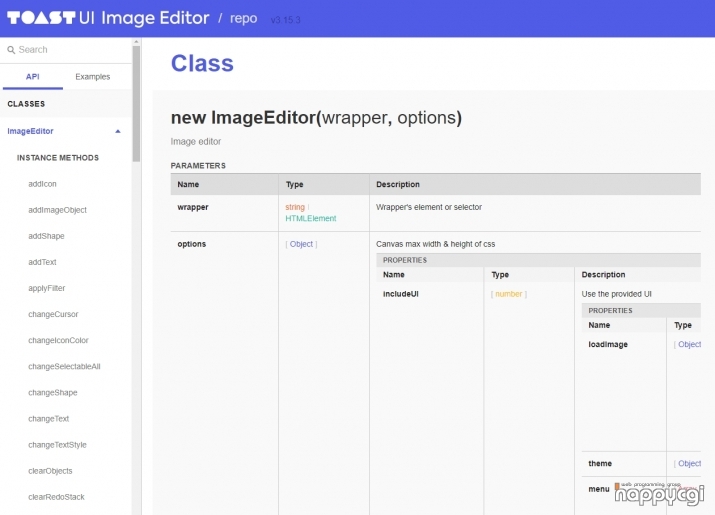Click the new ImageEditor constructor heading
Screen dimensions: 715x515
[x=316, y=118]
